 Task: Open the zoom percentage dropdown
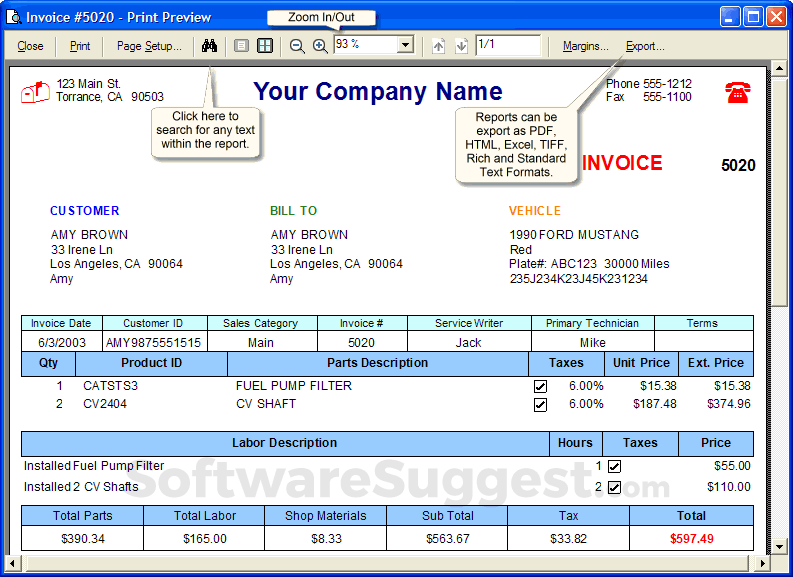(405, 45)
